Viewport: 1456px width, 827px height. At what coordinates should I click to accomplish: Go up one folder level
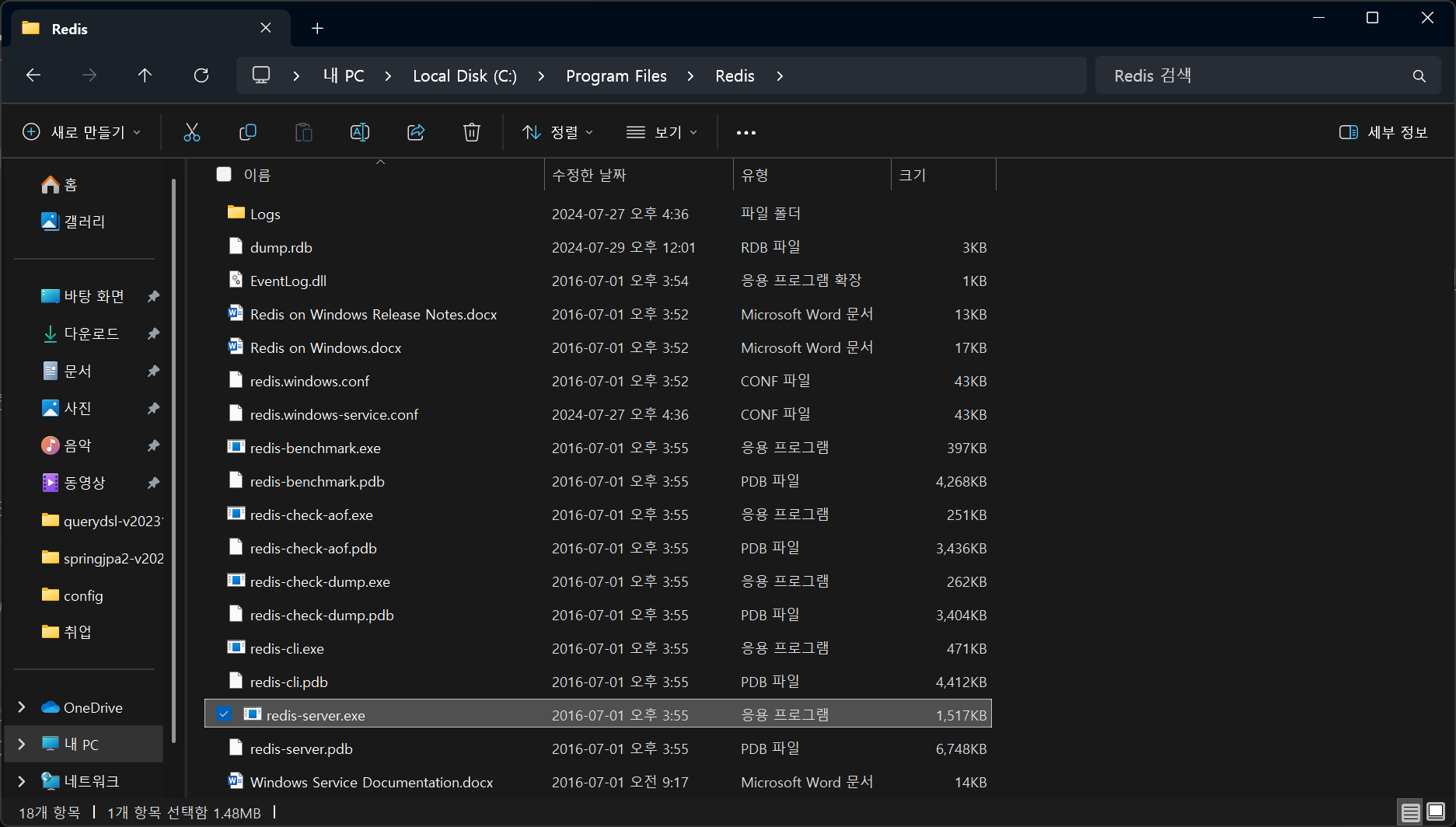point(145,75)
